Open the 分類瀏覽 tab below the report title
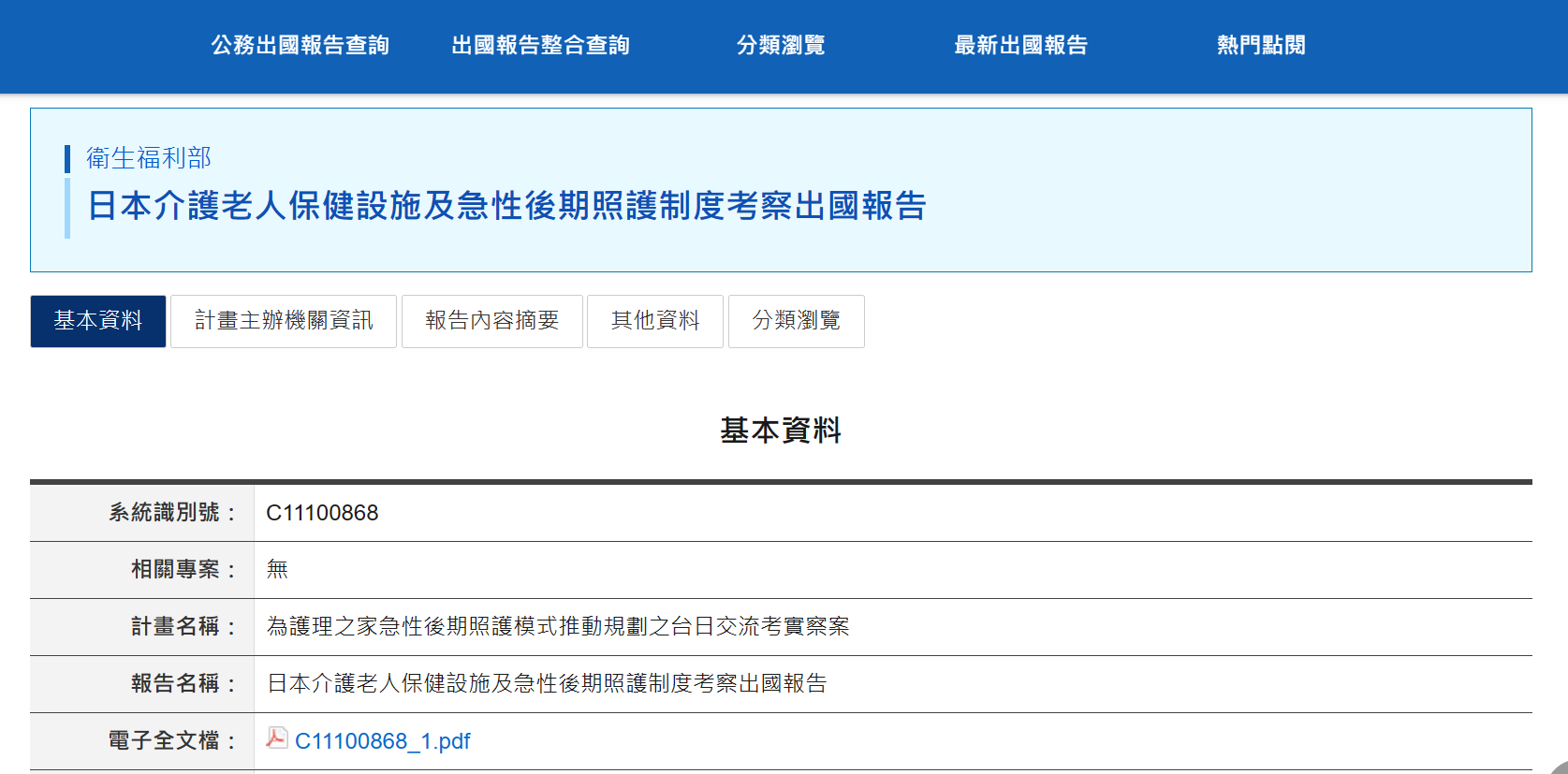Viewport: 1568px width, 774px height. [797, 321]
